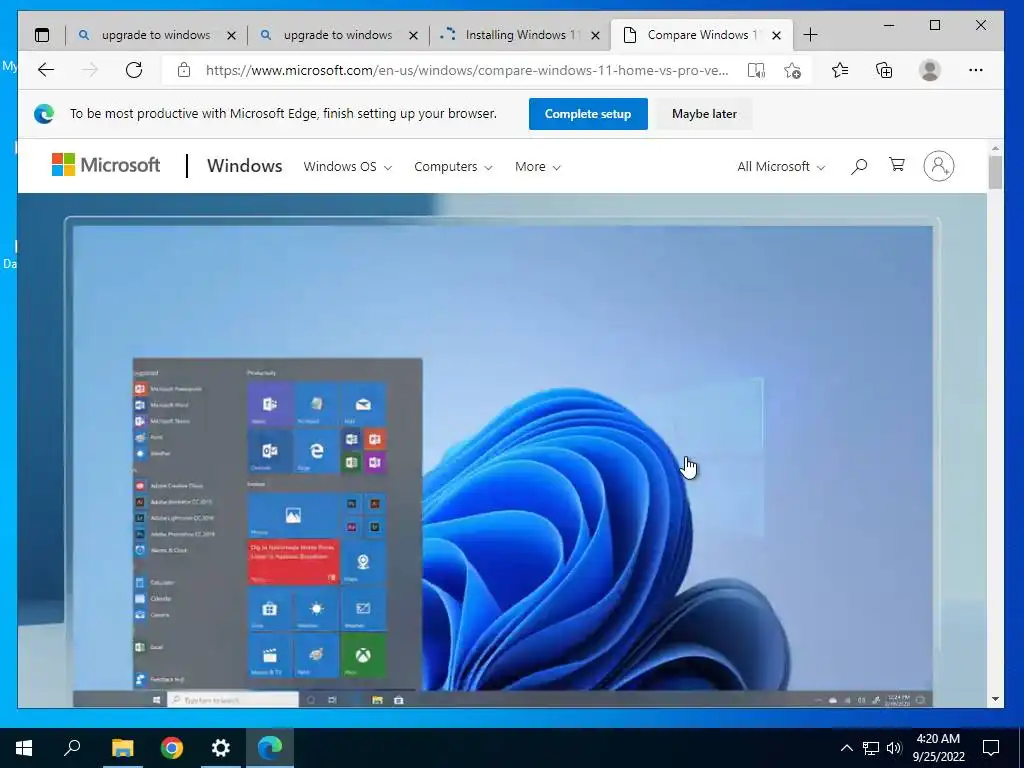Click the scrollbar down arrow

[x=995, y=699]
